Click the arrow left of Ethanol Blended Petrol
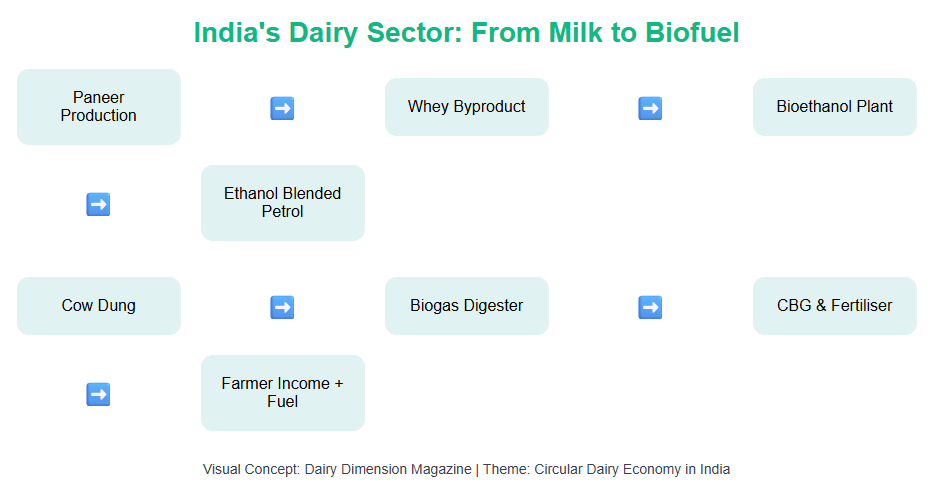Viewport: 941px width, 485px height. click(x=98, y=204)
